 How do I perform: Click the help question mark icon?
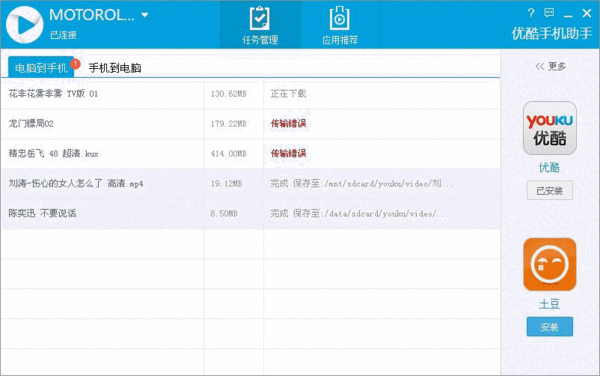(x=531, y=13)
